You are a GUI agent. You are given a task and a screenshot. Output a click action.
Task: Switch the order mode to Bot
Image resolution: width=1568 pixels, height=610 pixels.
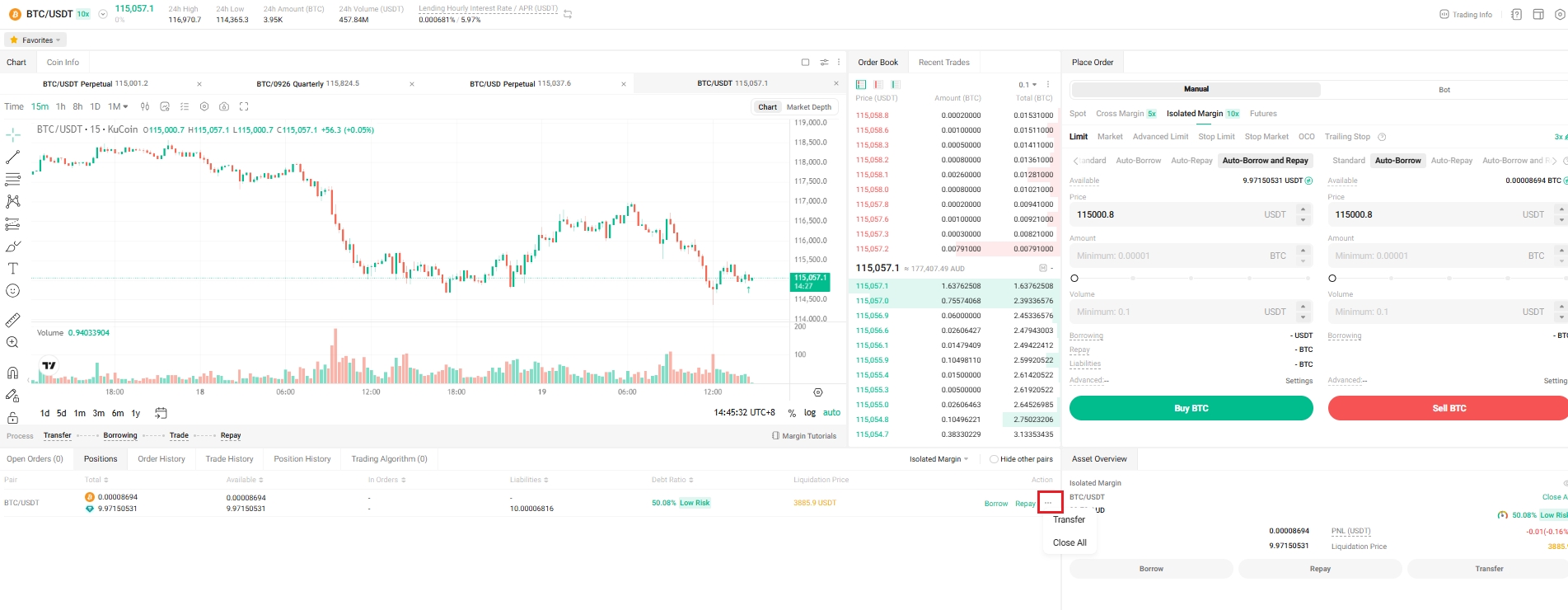pyautogui.click(x=1444, y=90)
